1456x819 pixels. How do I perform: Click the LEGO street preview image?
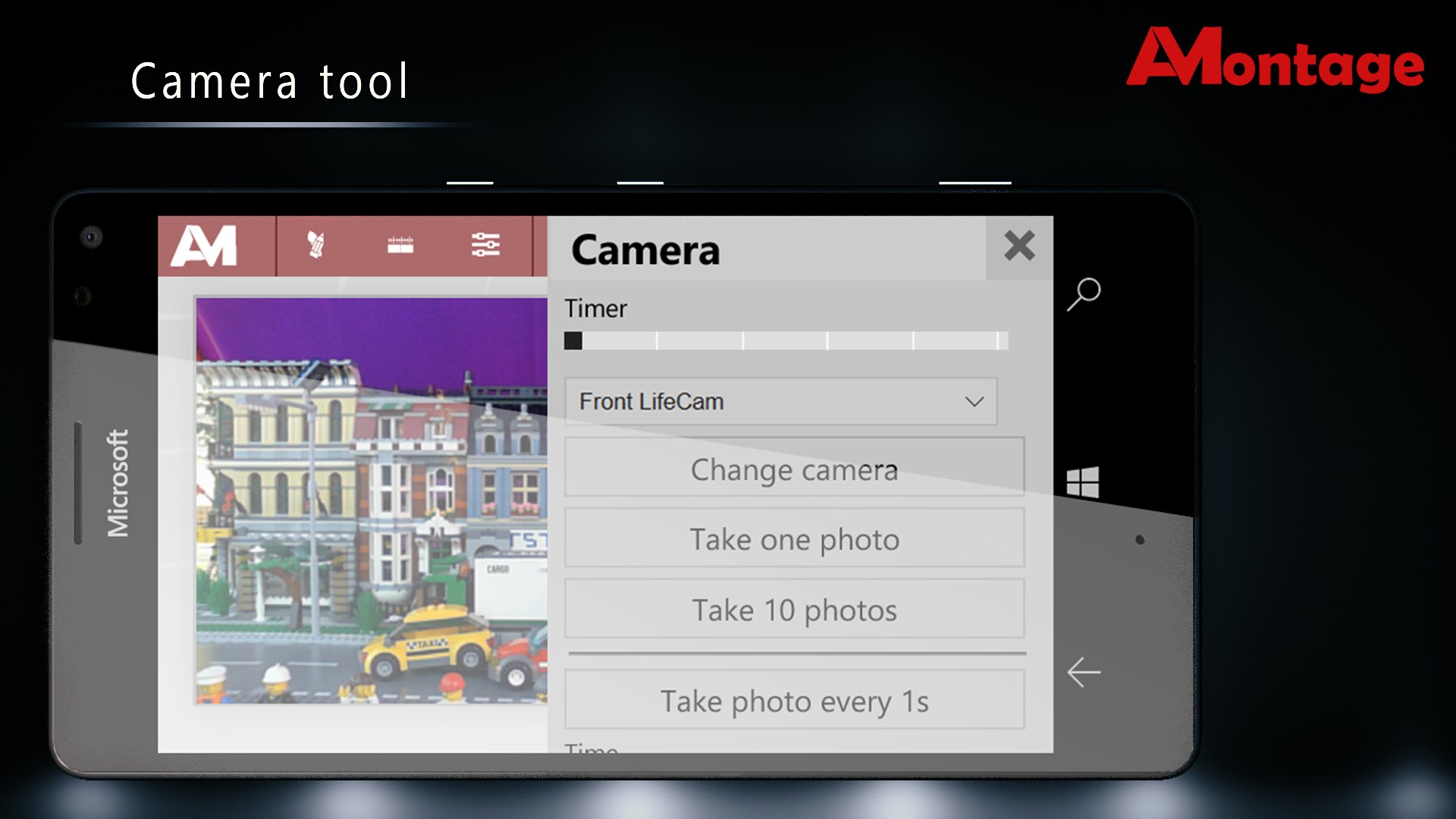point(372,500)
